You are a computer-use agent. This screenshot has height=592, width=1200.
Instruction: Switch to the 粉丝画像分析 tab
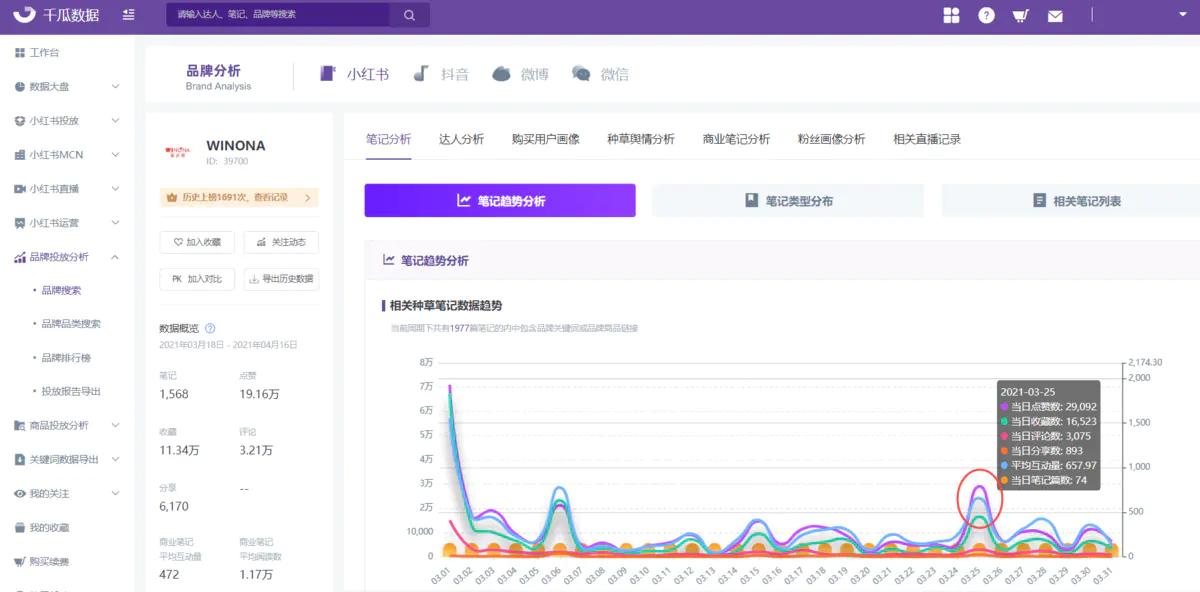831,139
